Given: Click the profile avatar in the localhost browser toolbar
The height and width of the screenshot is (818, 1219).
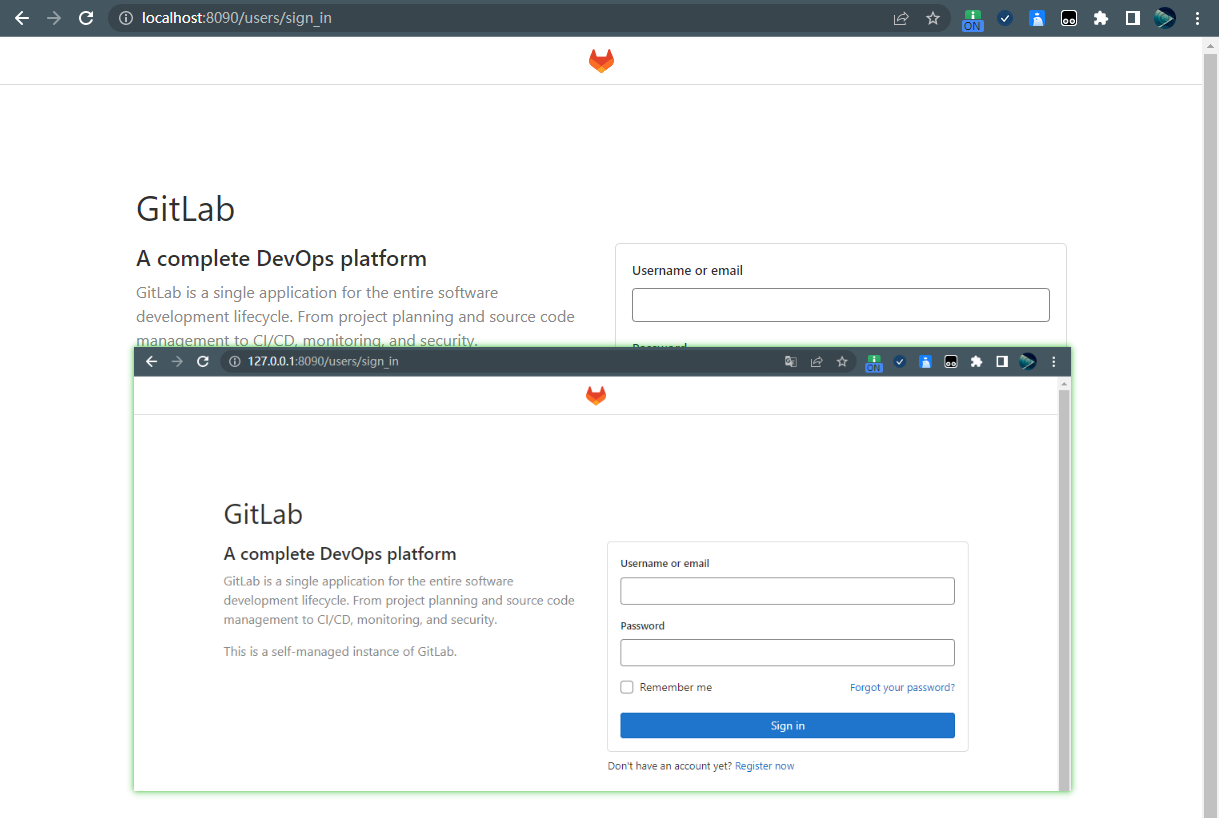Looking at the screenshot, I should coord(1165,18).
